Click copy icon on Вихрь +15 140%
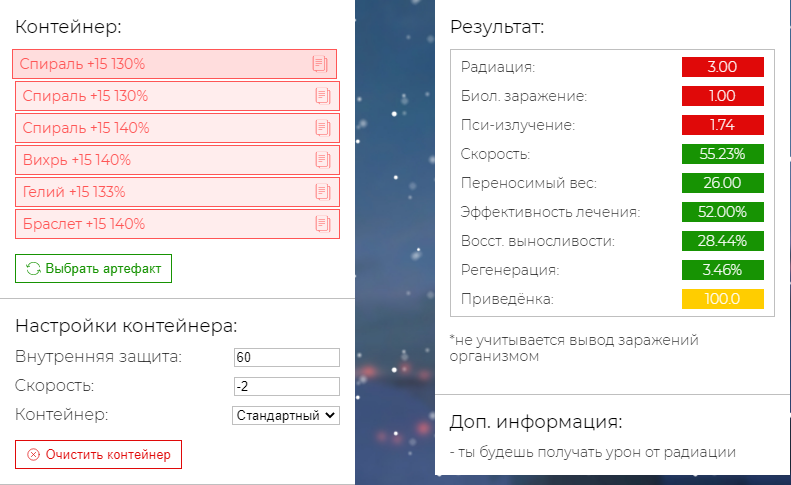The image size is (791, 485). tap(323, 160)
